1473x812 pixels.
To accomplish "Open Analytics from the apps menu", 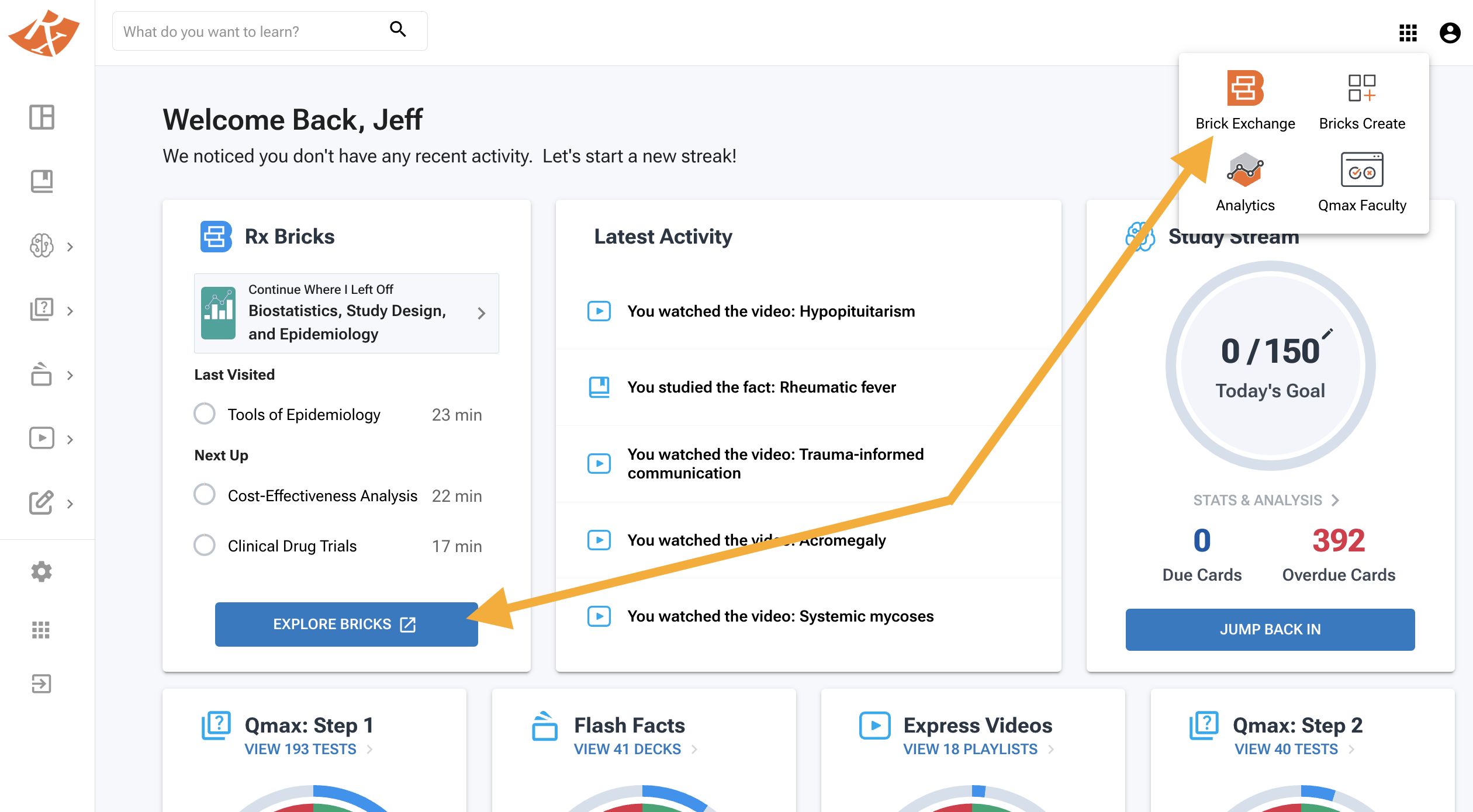I will tap(1245, 182).
